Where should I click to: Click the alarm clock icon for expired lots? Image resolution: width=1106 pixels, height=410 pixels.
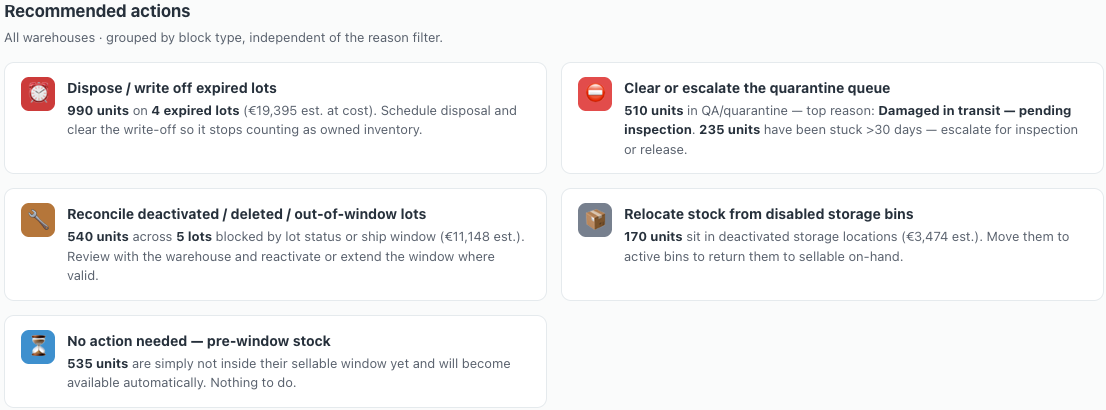click(38, 94)
